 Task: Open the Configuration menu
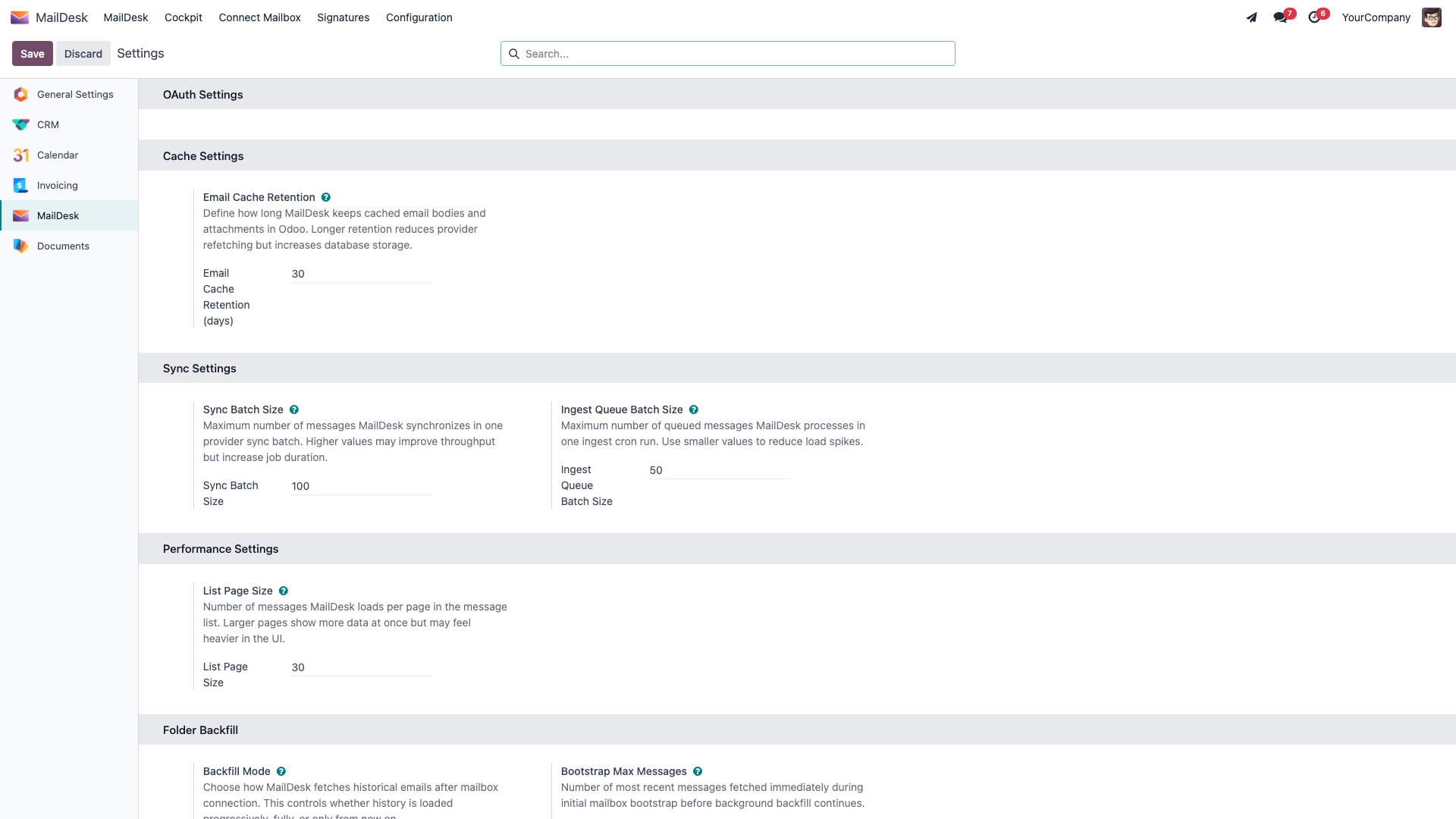click(x=419, y=17)
